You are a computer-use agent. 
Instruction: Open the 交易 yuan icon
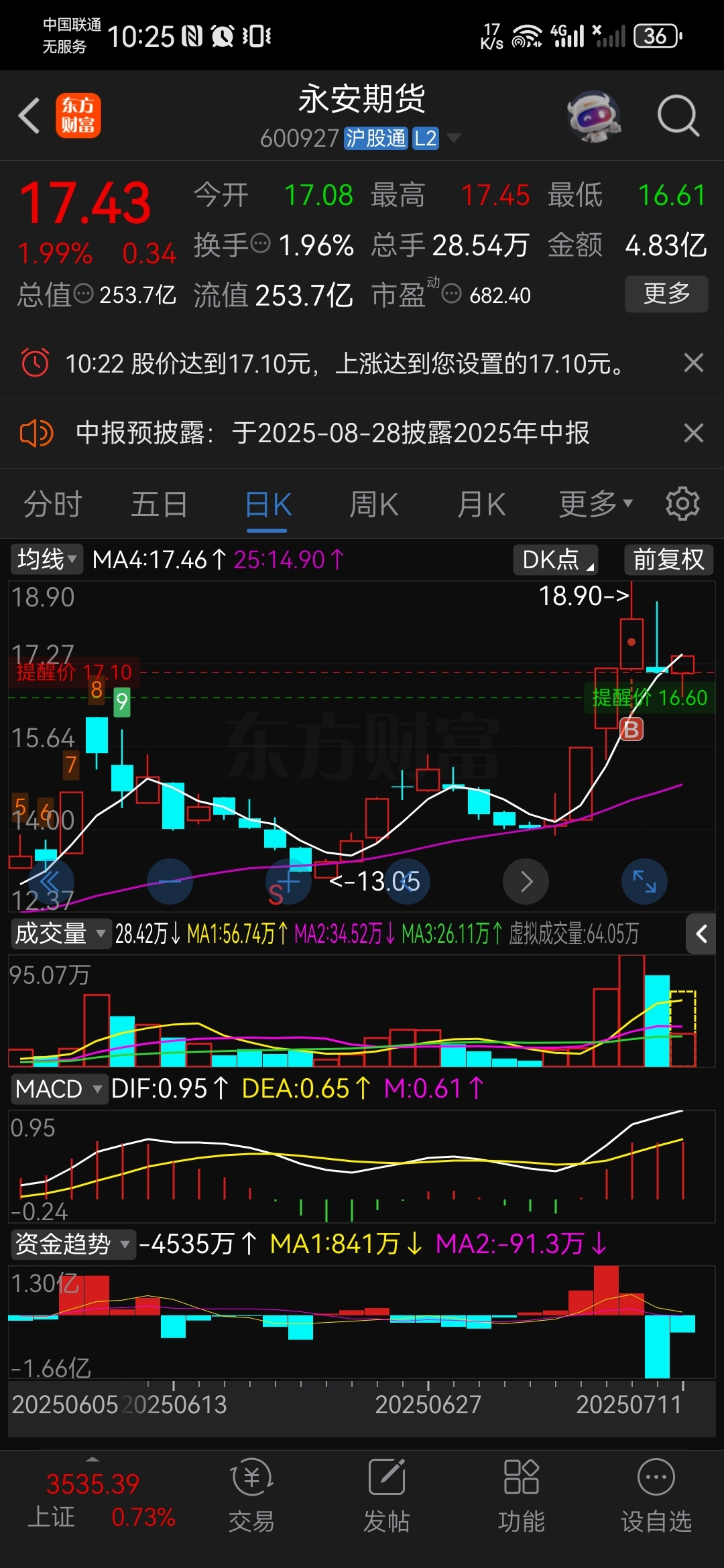pos(251,1477)
